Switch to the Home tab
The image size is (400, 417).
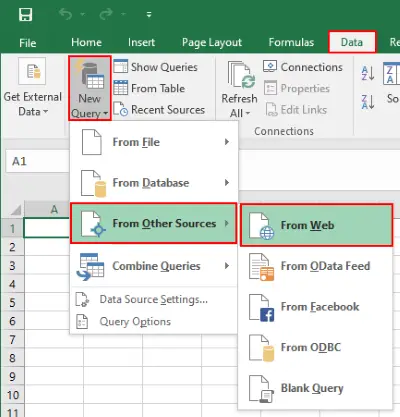tap(86, 42)
